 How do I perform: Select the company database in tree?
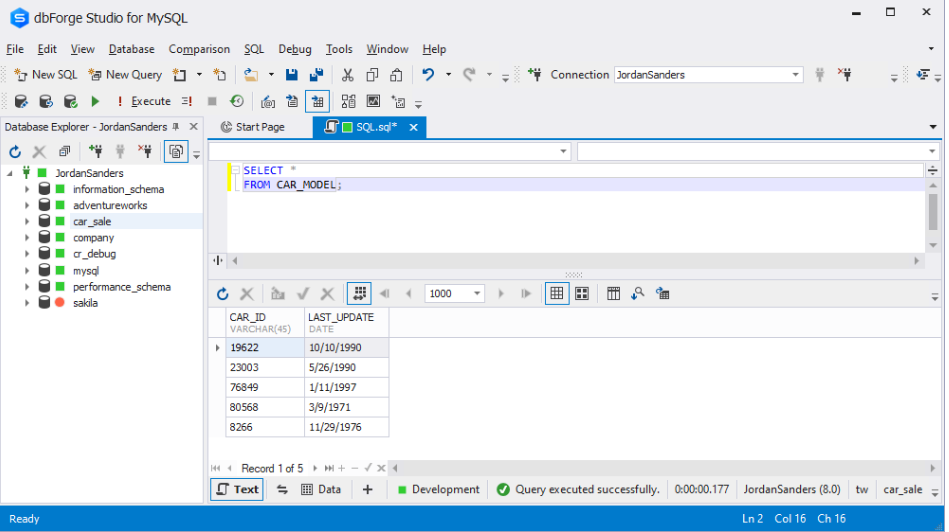pyautogui.click(x=93, y=238)
